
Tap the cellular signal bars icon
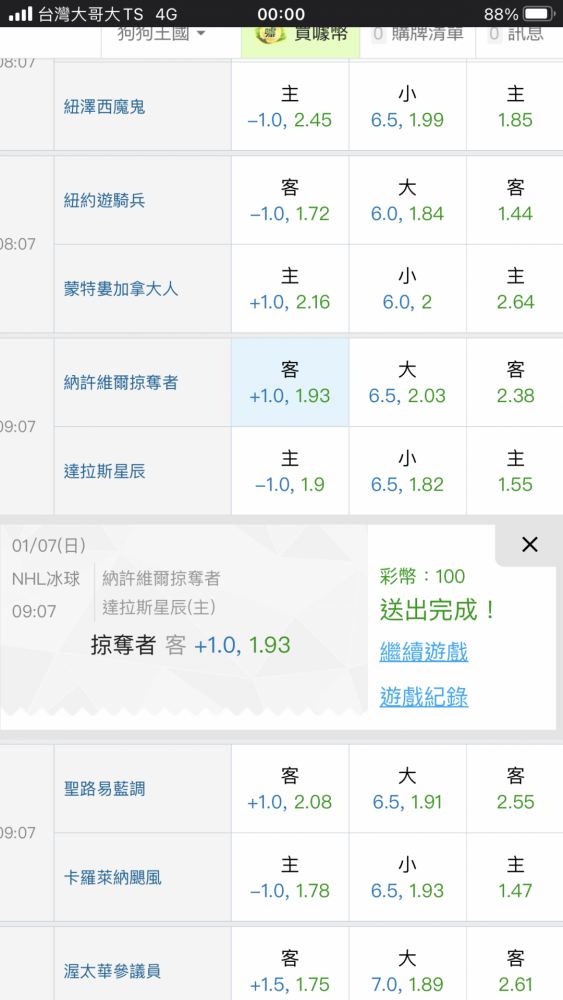pyautogui.click(x=20, y=13)
